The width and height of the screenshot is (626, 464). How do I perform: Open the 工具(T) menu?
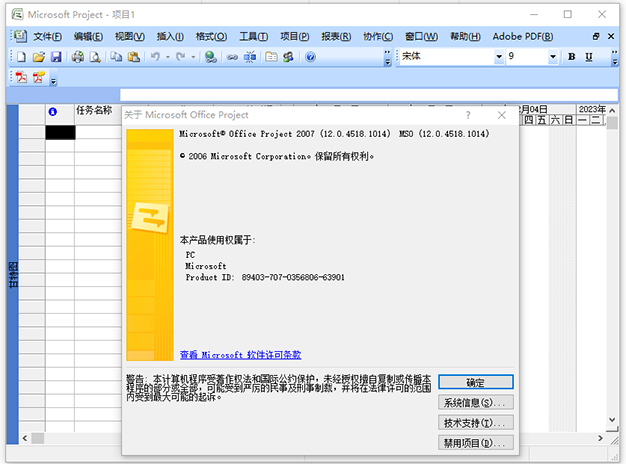click(x=254, y=37)
